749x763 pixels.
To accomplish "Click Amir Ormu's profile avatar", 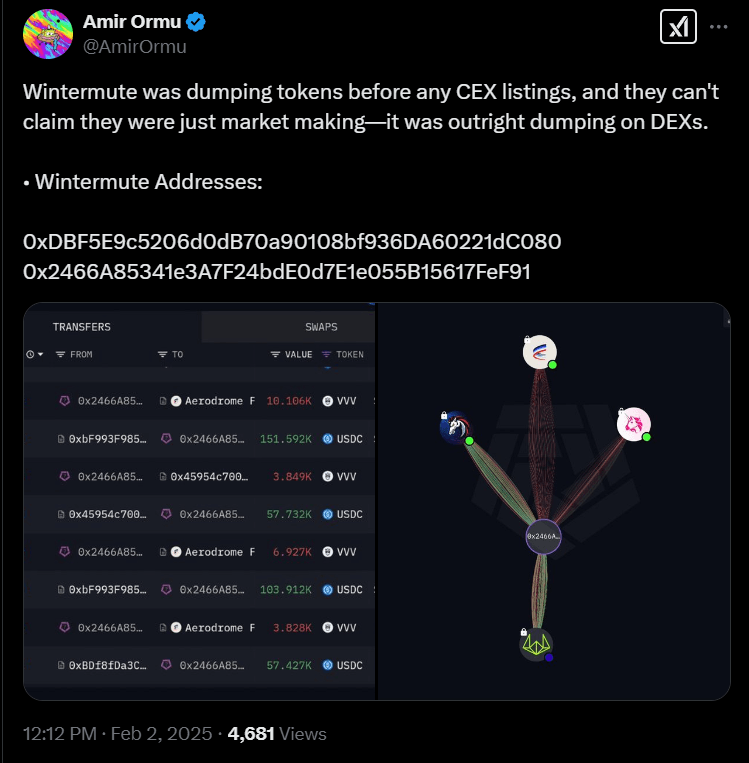I will (47, 34).
